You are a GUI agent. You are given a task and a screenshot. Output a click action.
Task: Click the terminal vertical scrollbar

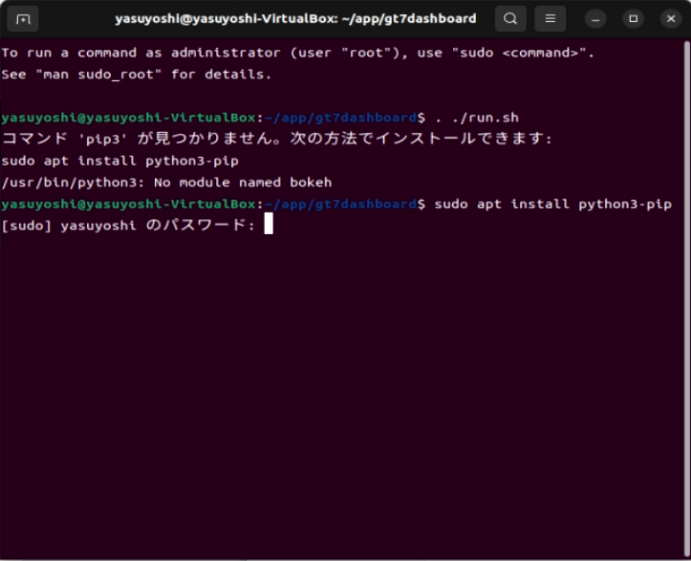(686, 299)
